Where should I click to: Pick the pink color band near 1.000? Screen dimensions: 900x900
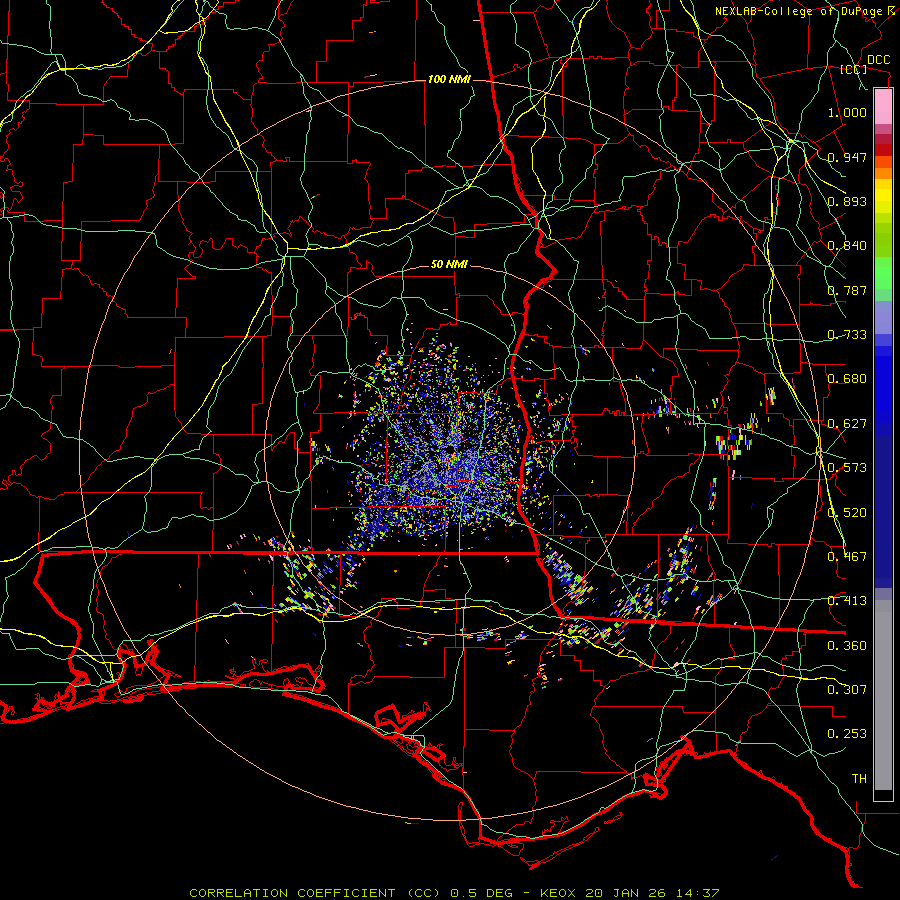883,107
